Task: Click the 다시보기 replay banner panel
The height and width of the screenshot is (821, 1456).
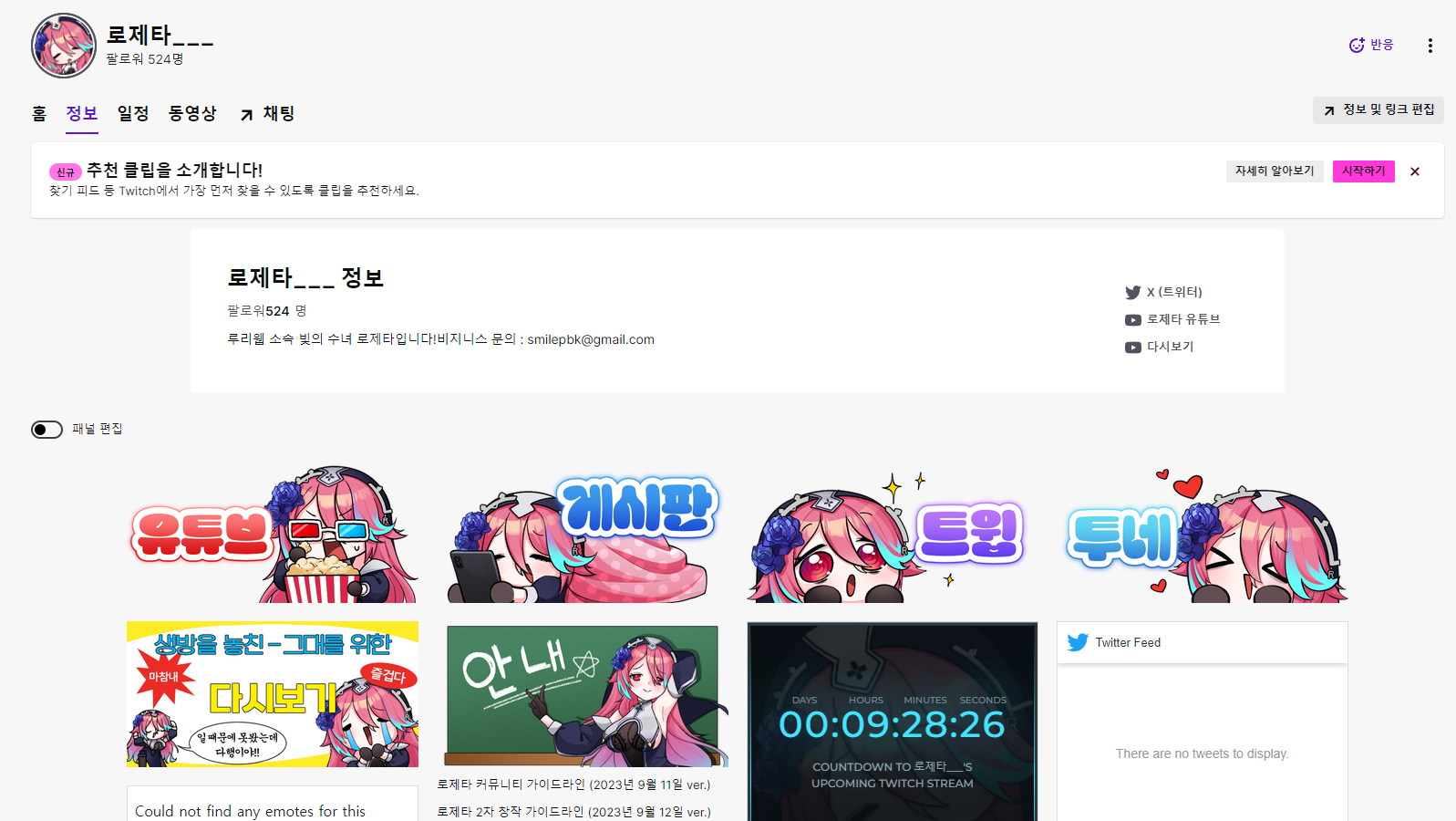Action: click(273, 694)
